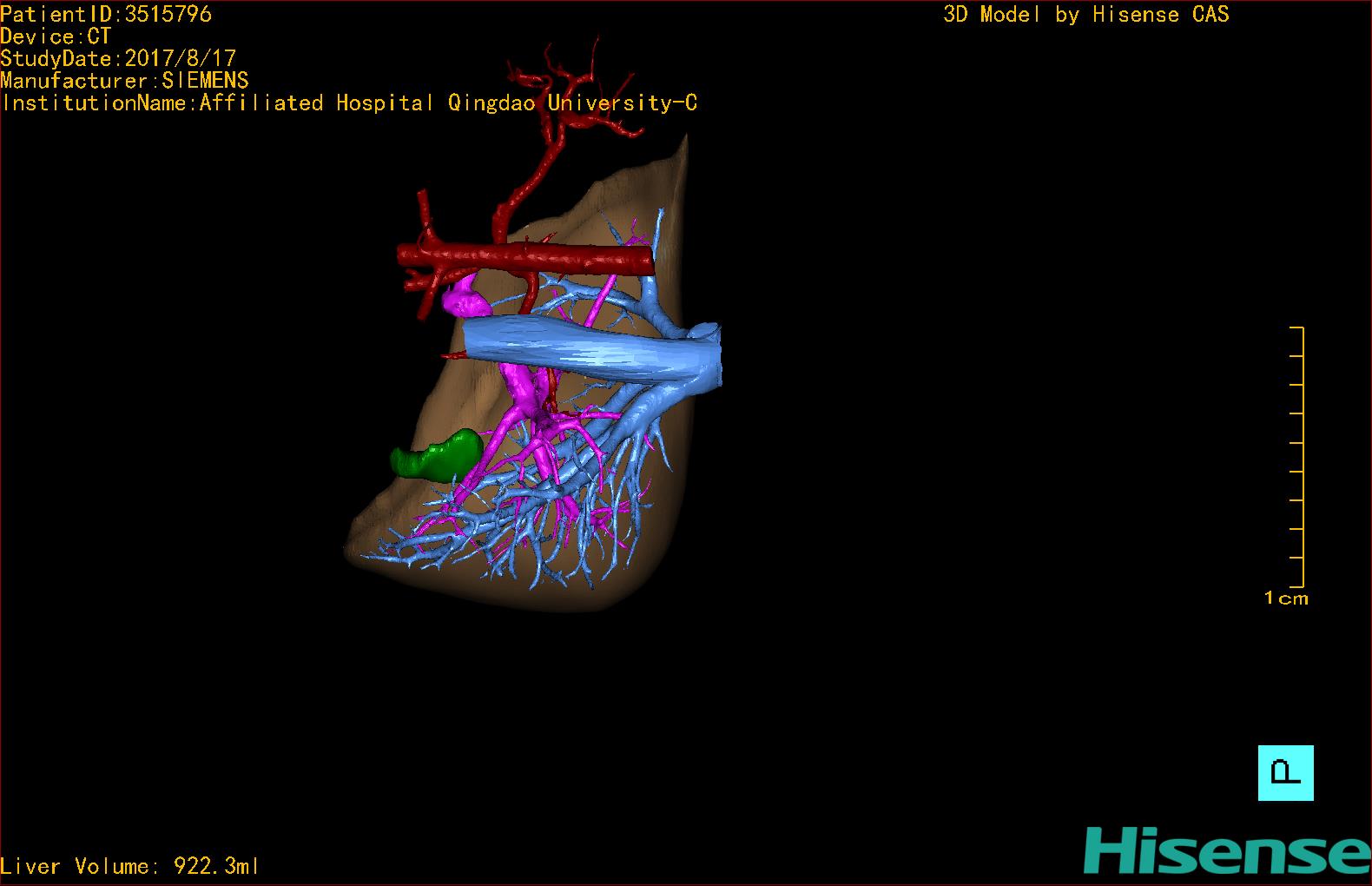Click the Device CT label

coord(56,36)
